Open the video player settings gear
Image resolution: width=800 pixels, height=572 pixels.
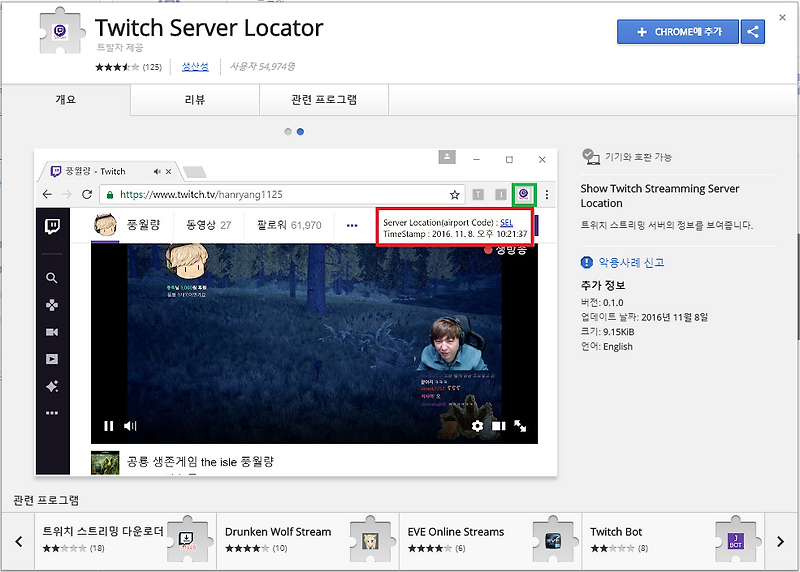point(477,426)
